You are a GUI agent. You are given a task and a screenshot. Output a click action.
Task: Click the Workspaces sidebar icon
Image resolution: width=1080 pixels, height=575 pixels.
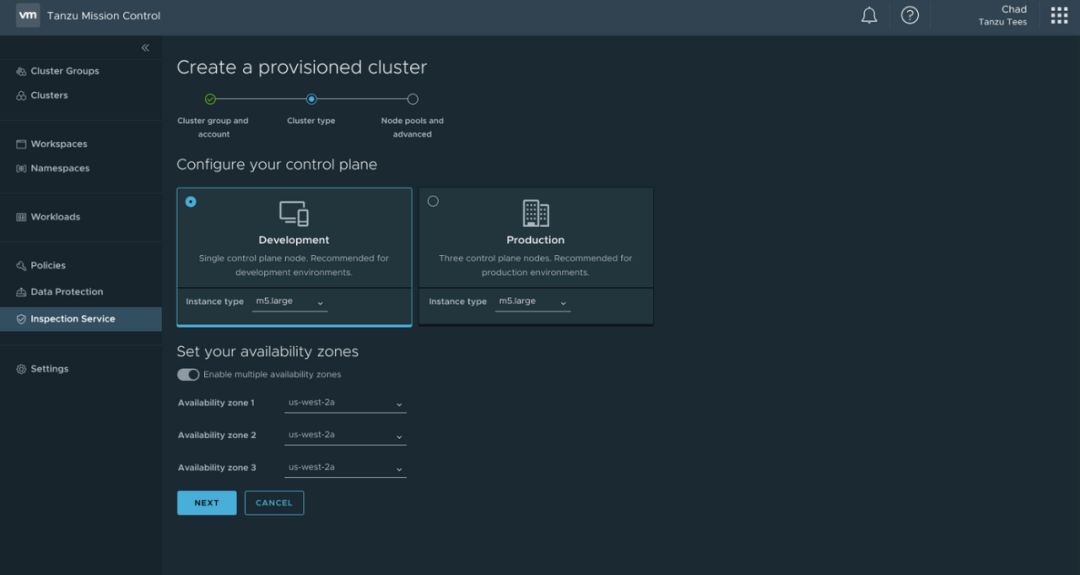(x=21, y=144)
